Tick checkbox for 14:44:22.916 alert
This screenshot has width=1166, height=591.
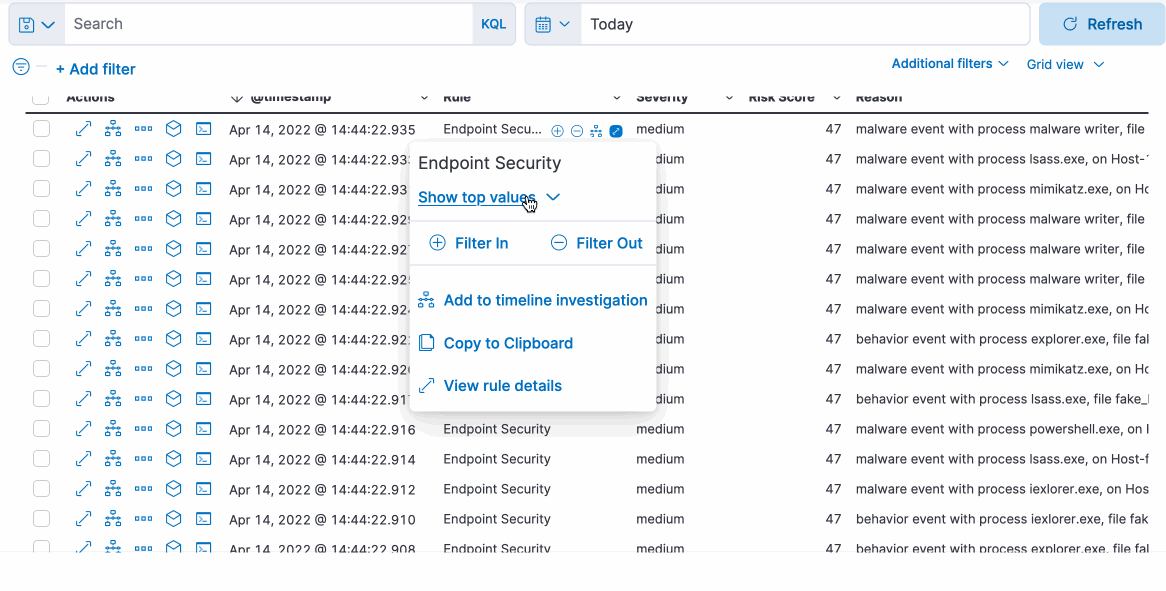[42, 429]
